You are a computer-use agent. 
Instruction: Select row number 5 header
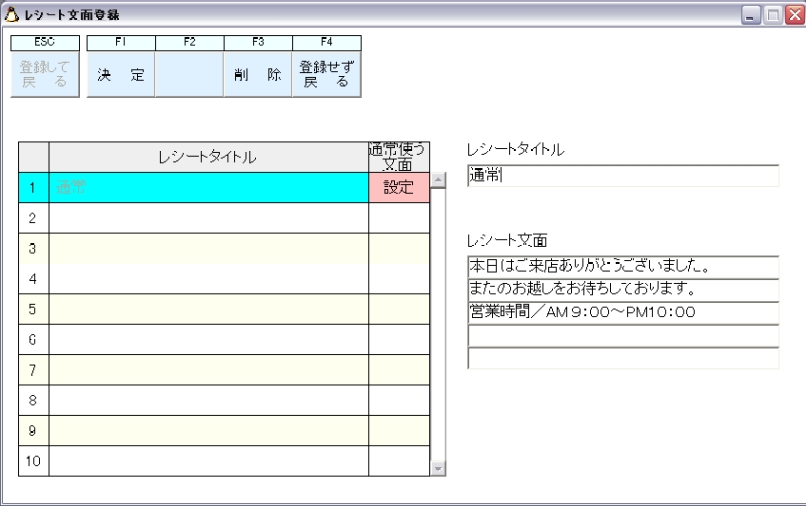[33, 309]
